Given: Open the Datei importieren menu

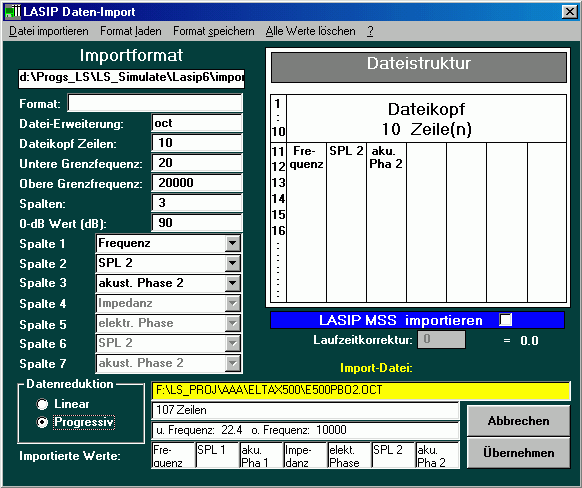Looking at the screenshot, I should (49, 31).
